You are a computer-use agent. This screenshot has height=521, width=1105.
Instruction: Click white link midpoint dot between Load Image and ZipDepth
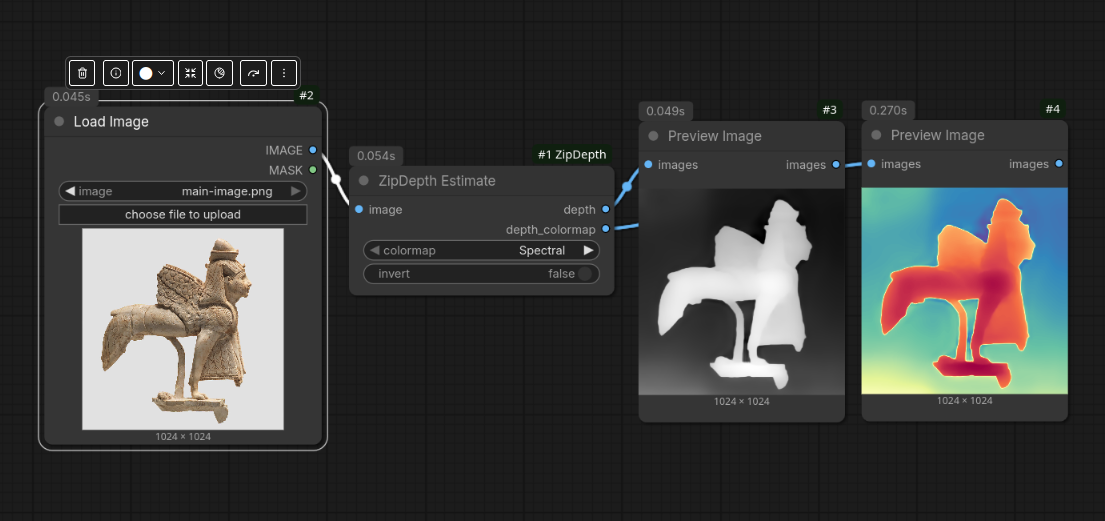click(336, 179)
